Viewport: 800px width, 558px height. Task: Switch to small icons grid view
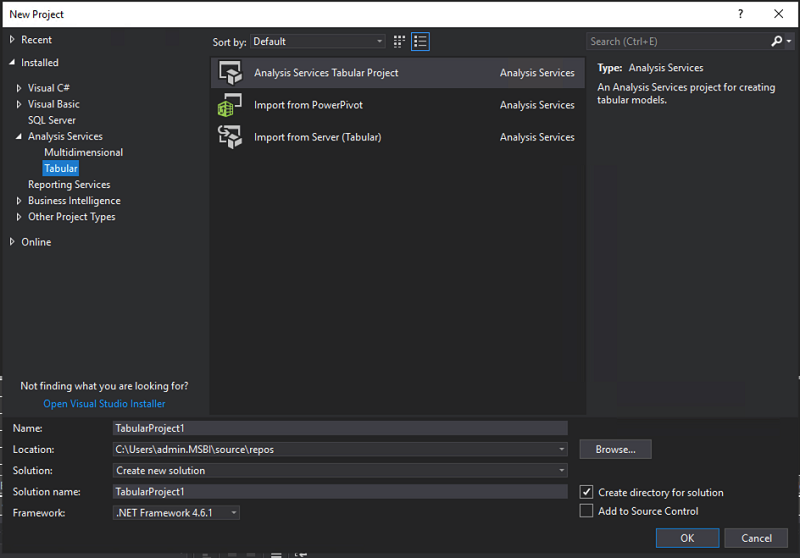coord(399,41)
